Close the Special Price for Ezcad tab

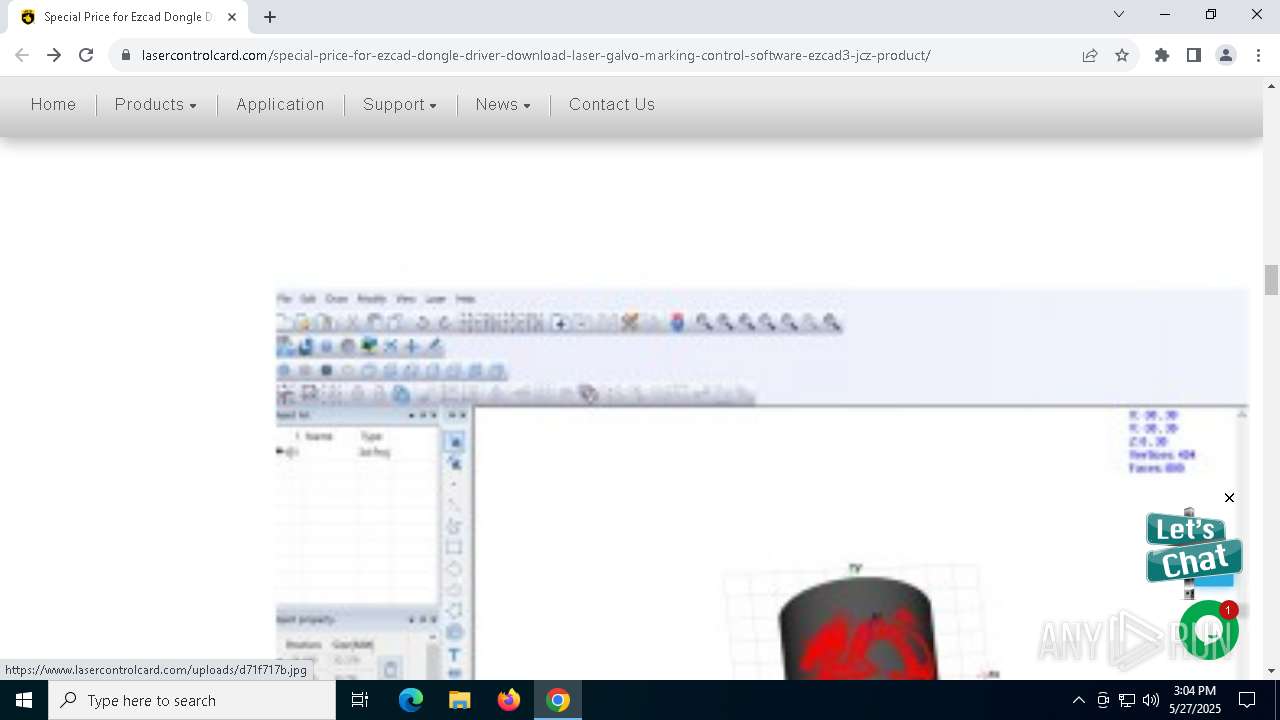click(x=232, y=17)
